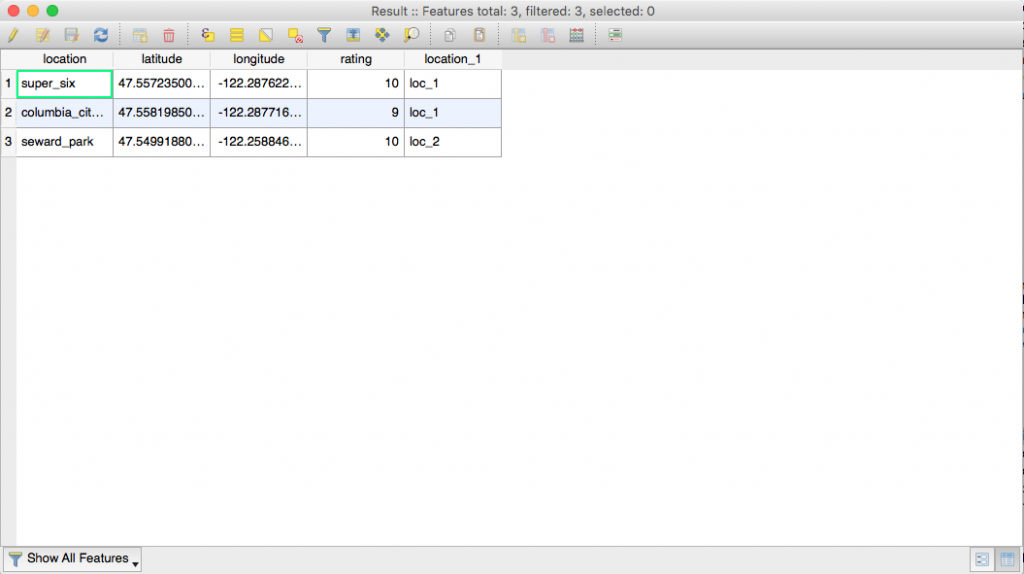
Task: Click the super_six location cell
Action: pos(65,84)
